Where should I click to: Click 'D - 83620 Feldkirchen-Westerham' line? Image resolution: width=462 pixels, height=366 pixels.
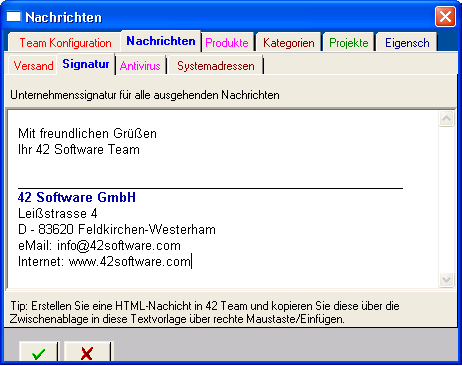tap(117, 229)
